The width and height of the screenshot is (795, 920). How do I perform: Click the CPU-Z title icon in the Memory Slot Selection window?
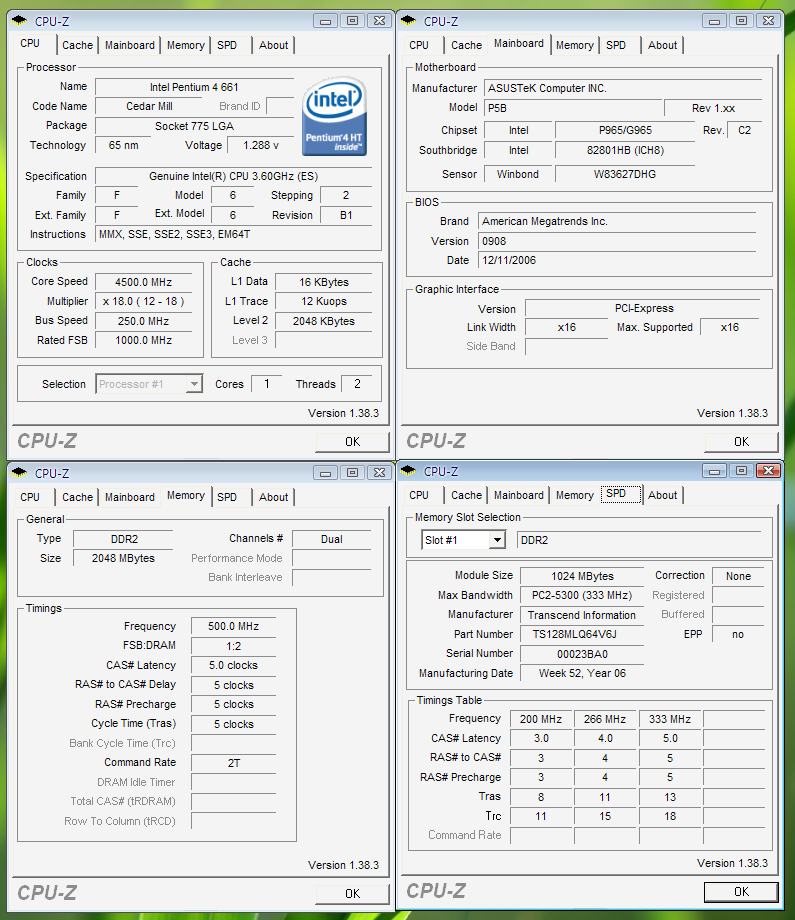pyautogui.click(x=410, y=471)
